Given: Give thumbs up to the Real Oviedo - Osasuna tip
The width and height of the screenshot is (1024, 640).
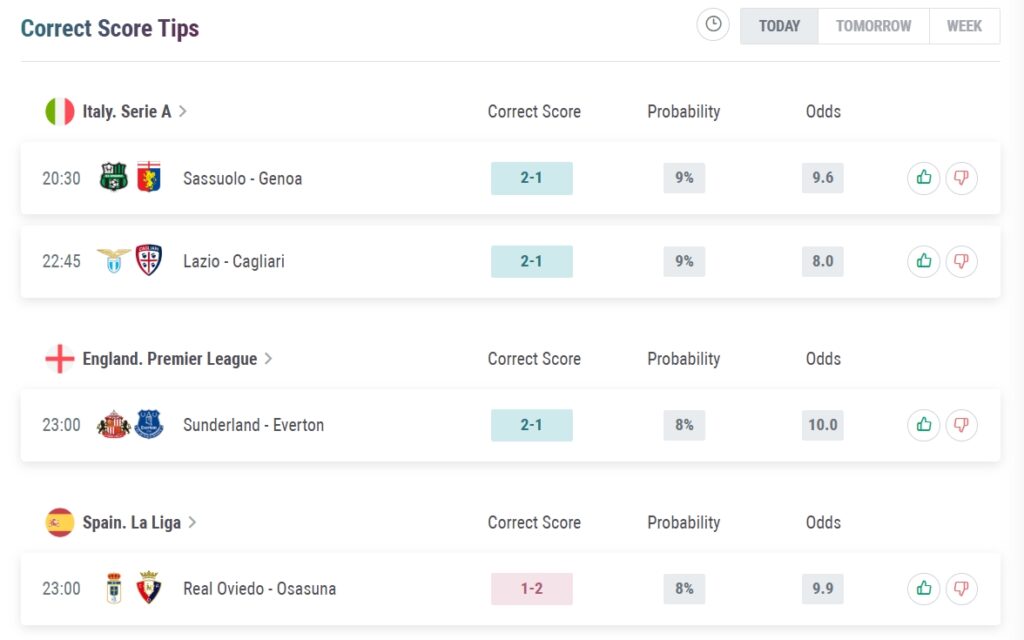Looking at the screenshot, I should pos(922,588).
